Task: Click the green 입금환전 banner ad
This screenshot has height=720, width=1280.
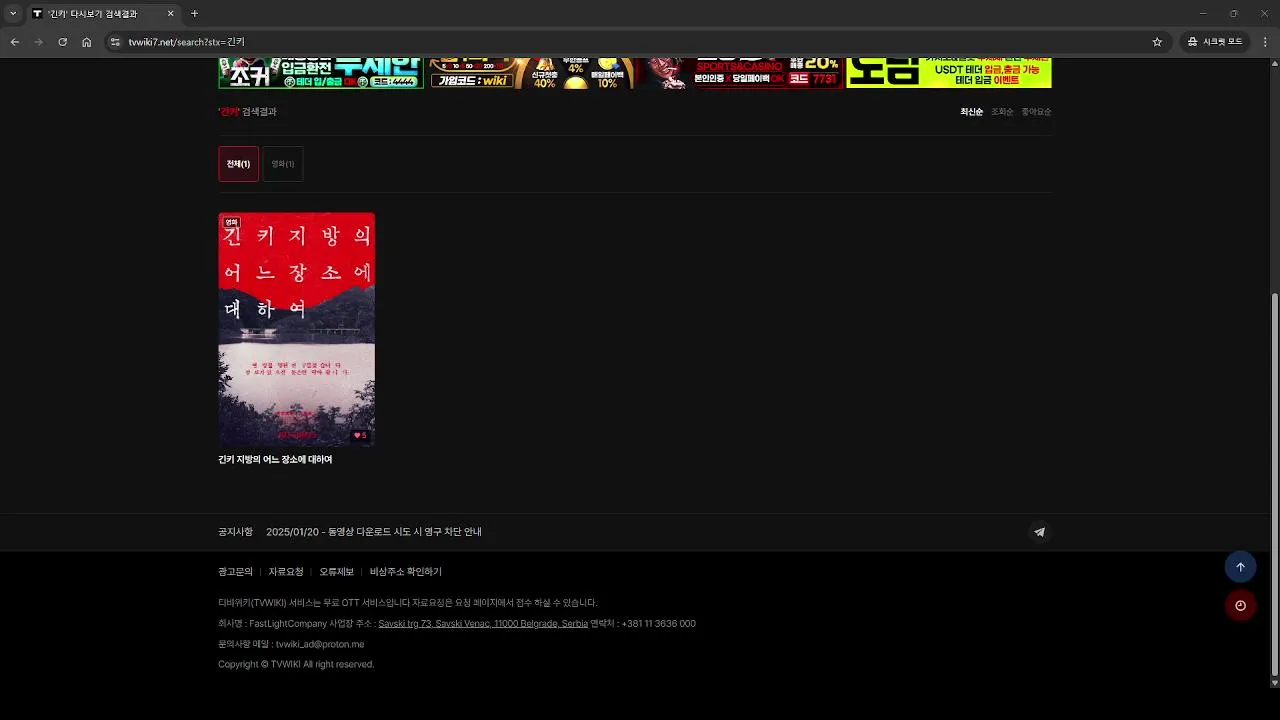Action: click(321, 73)
